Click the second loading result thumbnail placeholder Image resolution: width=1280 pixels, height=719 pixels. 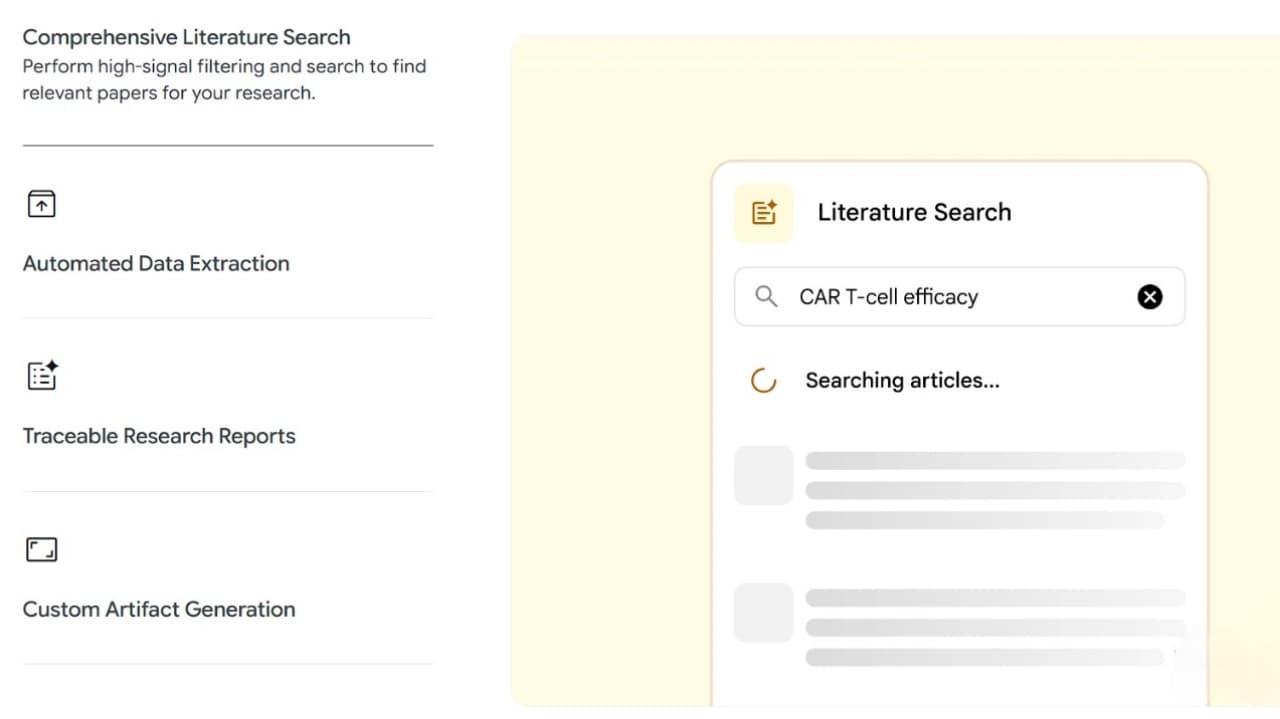tap(764, 613)
